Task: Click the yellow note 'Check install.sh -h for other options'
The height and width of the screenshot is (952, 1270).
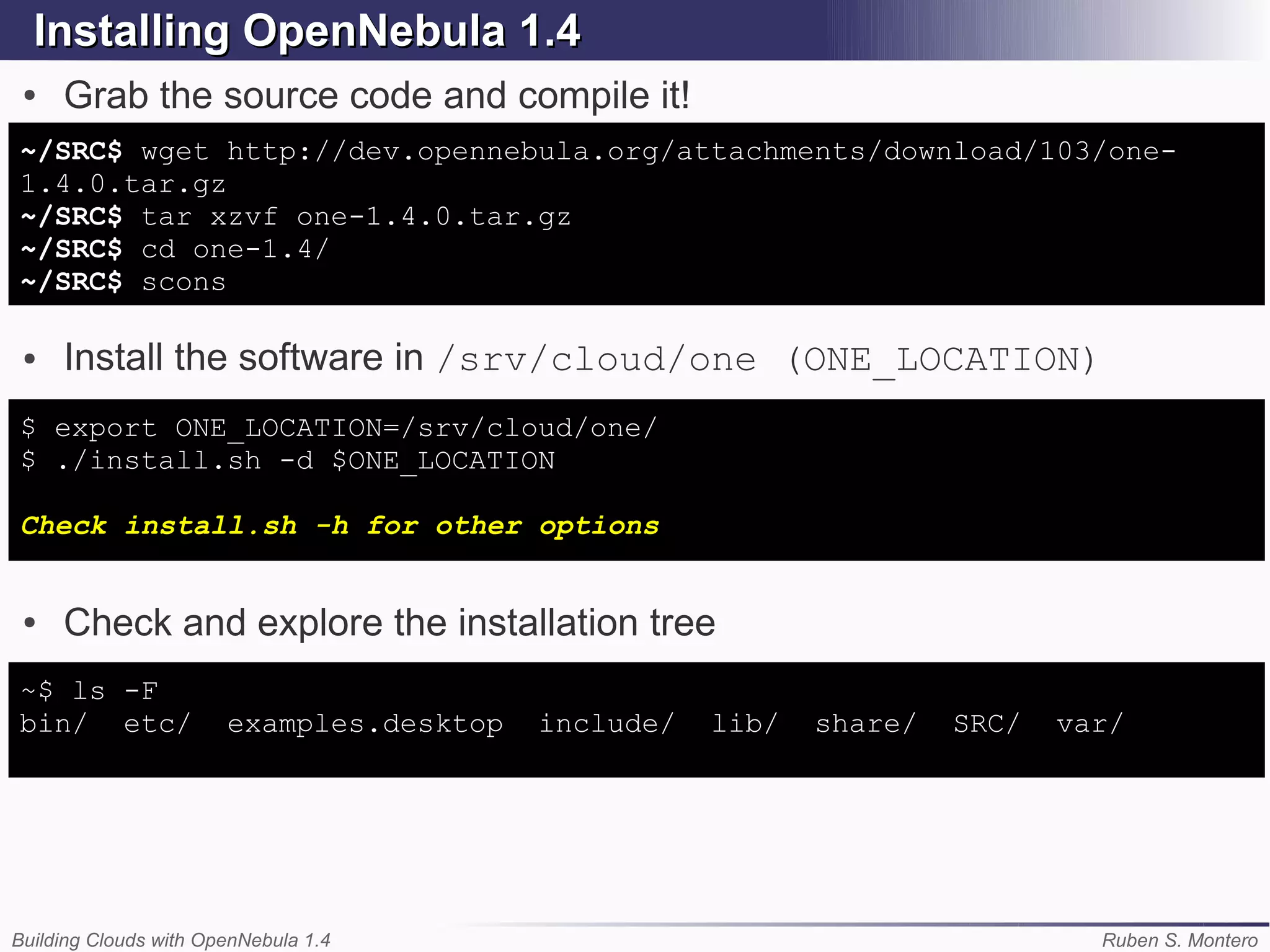Action: [x=340, y=527]
